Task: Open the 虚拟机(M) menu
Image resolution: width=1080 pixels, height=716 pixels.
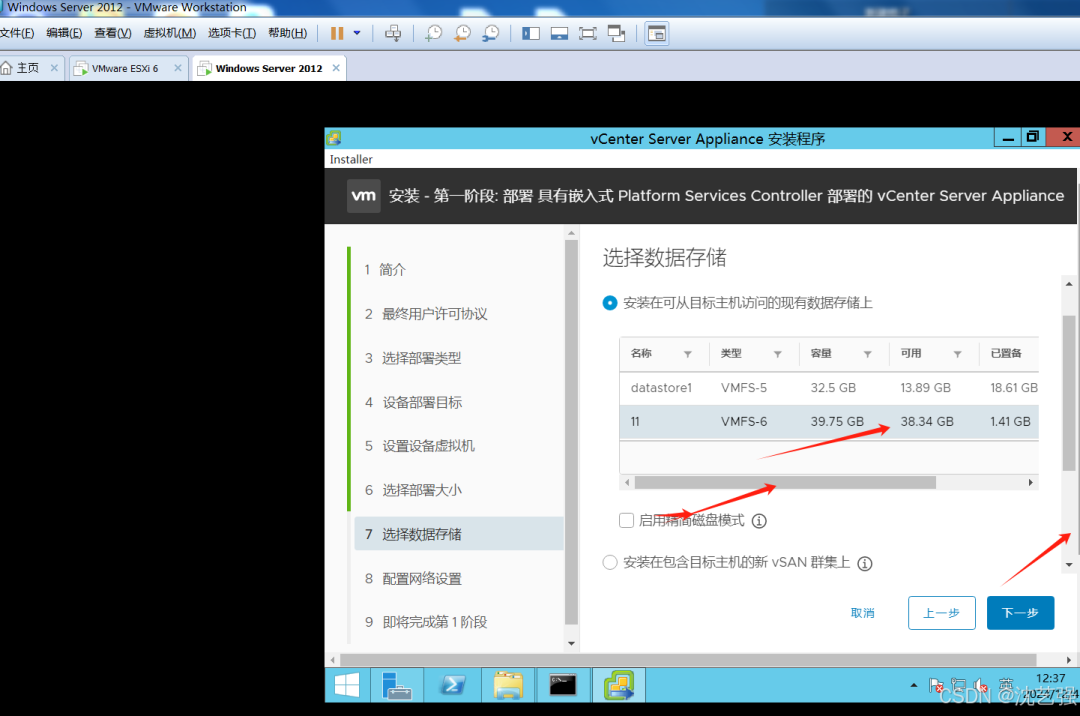Action: coord(169,33)
